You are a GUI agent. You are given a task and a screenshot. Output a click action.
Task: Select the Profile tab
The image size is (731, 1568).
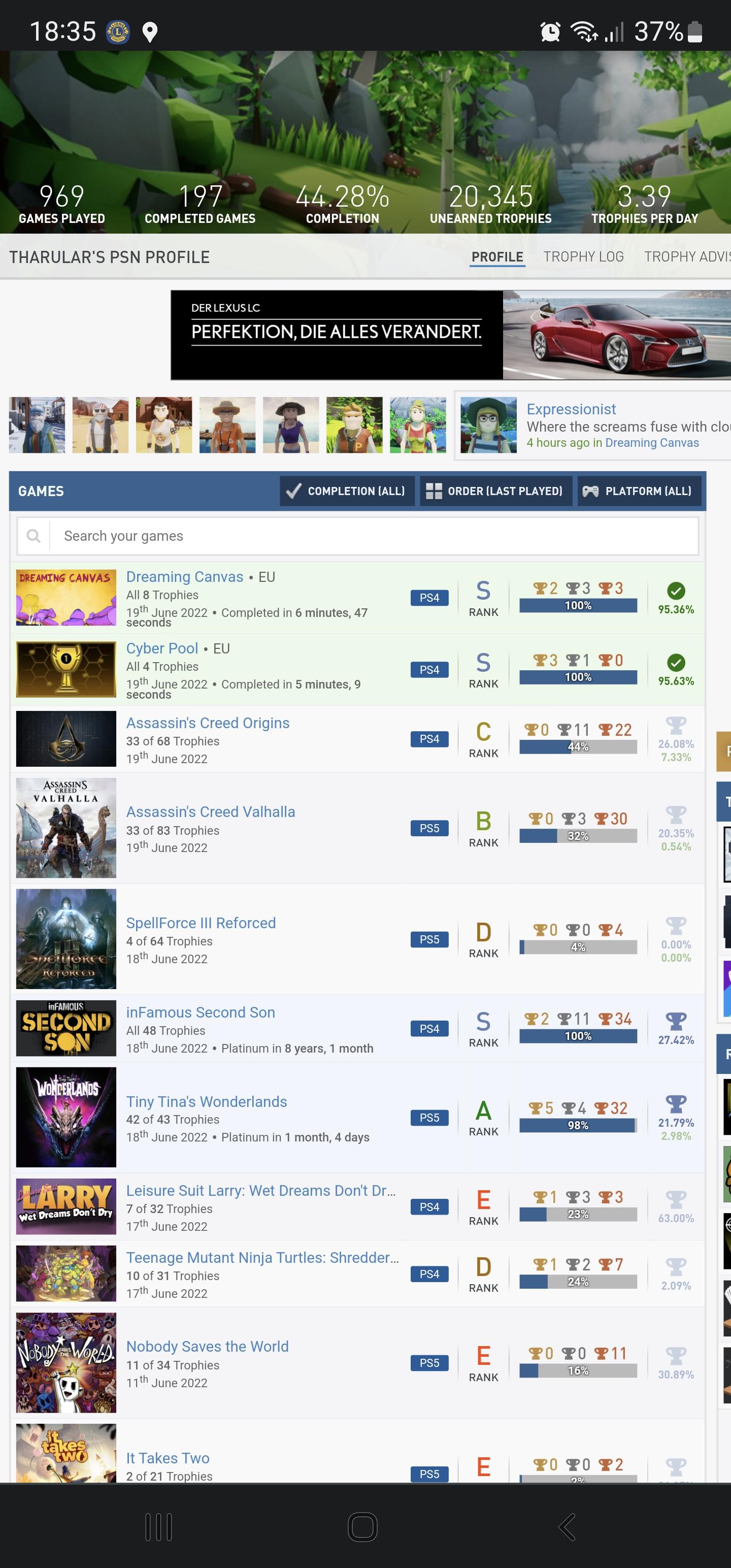[496, 257]
